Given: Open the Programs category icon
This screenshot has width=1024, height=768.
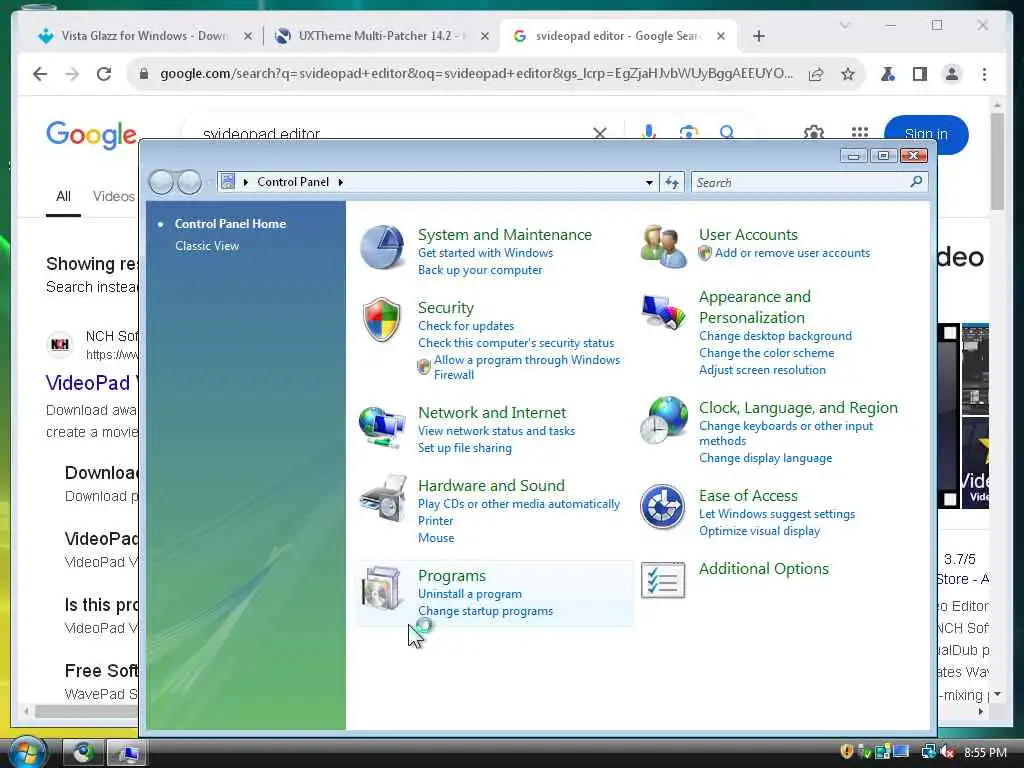Looking at the screenshot, I should click(x=382, y=588).
